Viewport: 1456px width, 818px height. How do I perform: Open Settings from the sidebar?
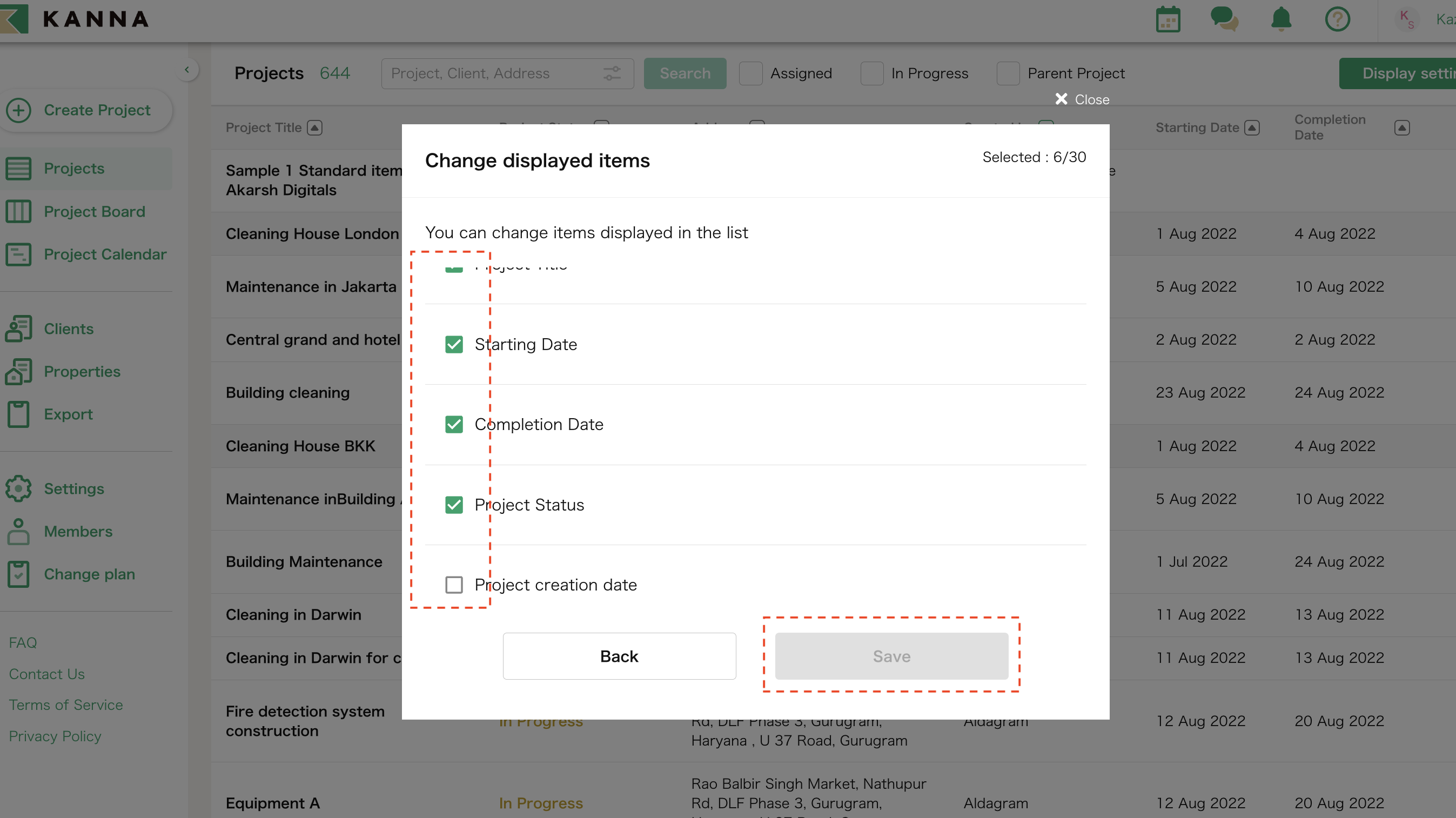(74, 488)
